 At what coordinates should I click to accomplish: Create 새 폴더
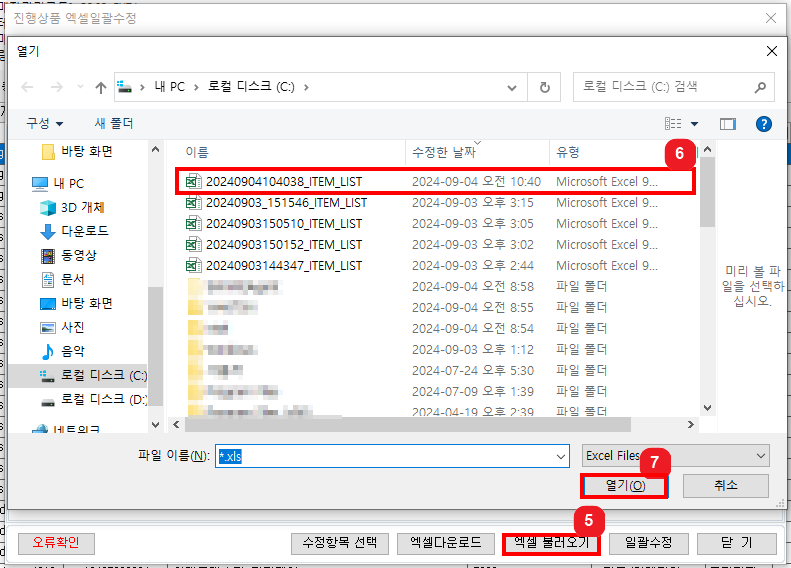(x=114, y=123)
